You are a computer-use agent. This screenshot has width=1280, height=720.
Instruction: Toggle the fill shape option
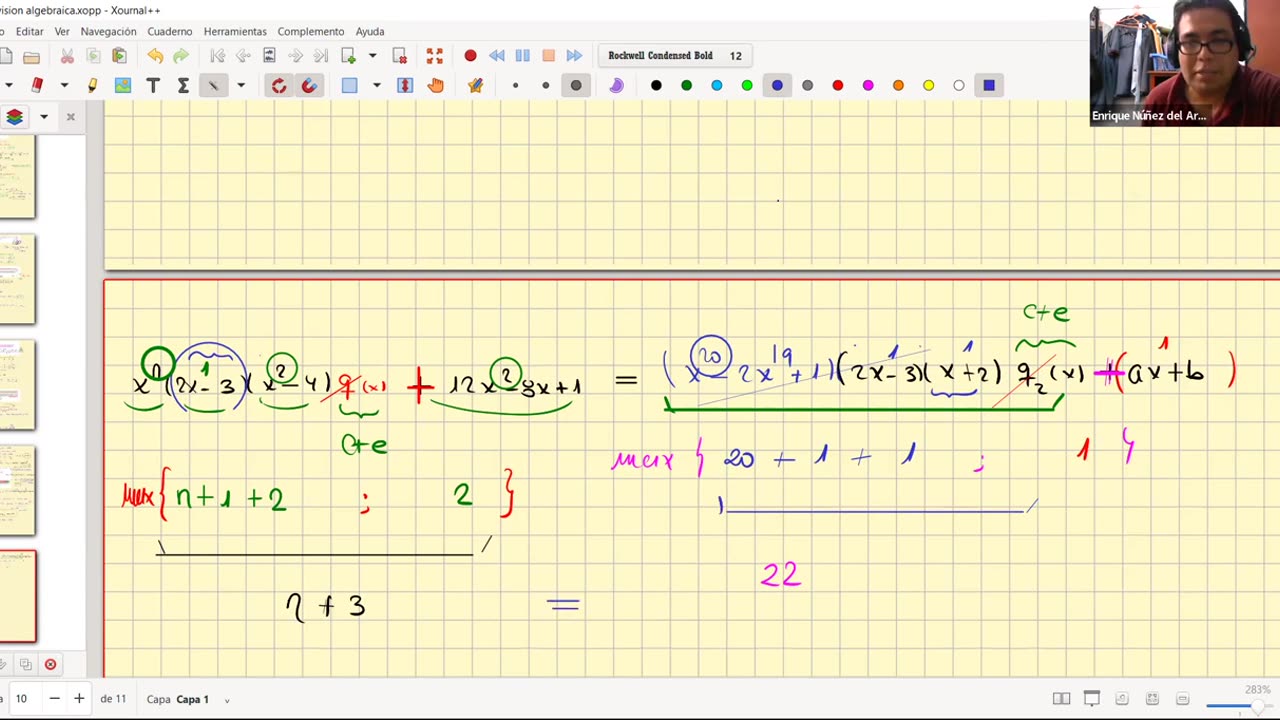pyautogui.click(x=616, y=86)
